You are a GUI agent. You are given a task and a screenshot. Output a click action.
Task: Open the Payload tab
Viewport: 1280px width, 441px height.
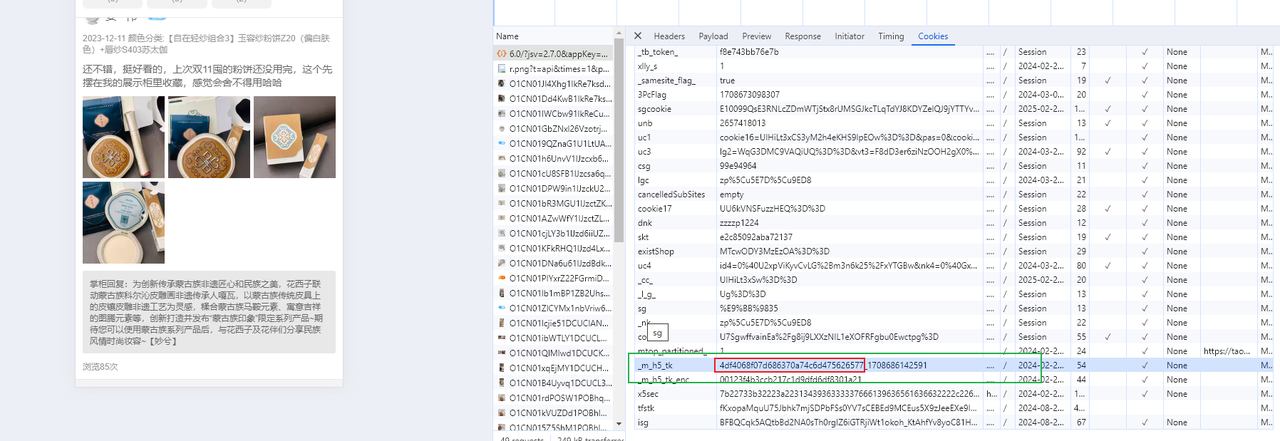tap(713, 36)
